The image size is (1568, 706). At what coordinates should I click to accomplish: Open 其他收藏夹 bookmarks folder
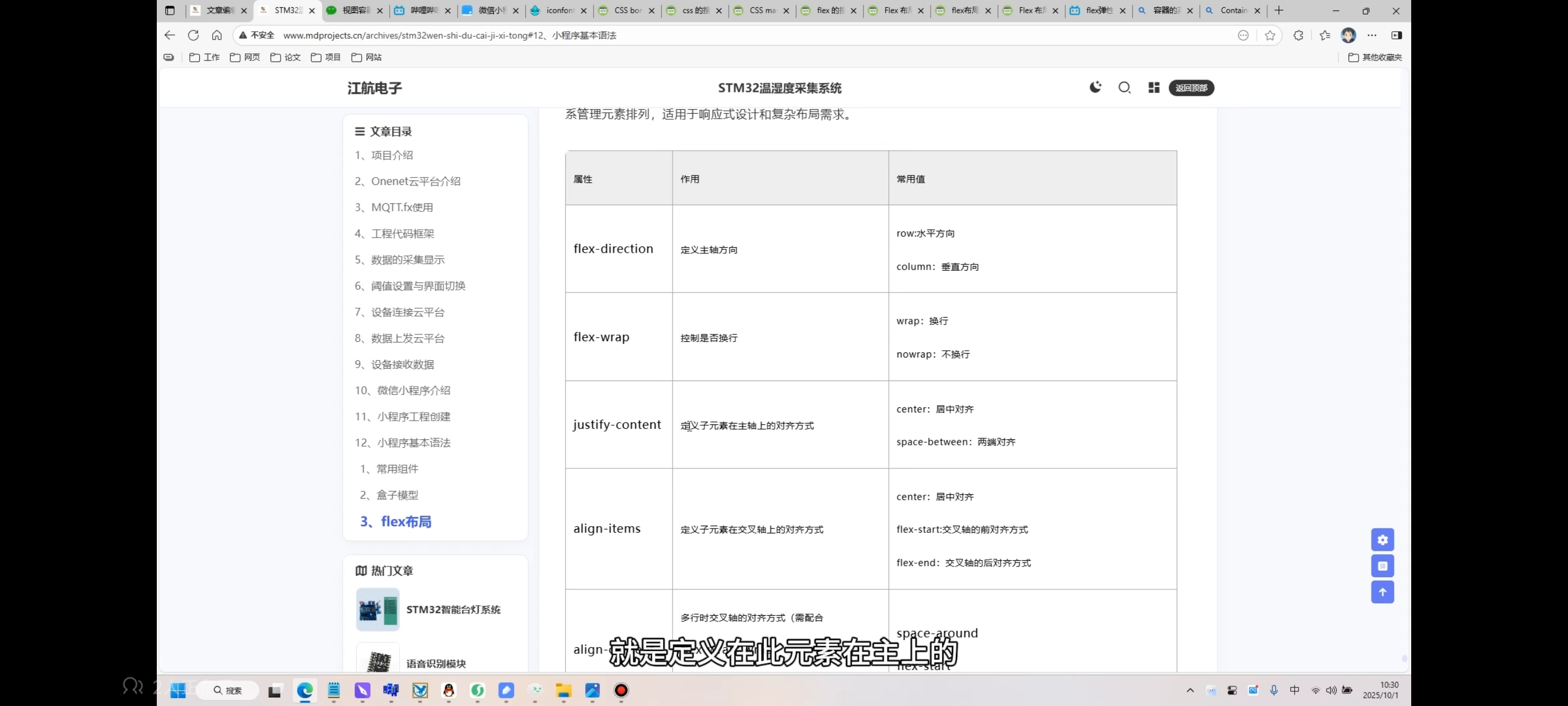[1375, 57]
